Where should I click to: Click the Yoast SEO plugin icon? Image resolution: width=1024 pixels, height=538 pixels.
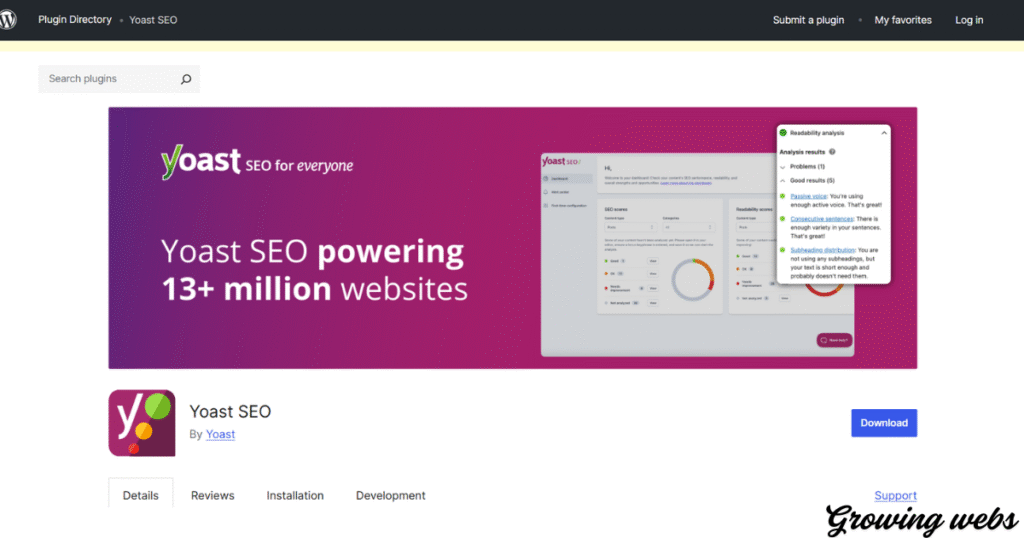pos(142,423)
